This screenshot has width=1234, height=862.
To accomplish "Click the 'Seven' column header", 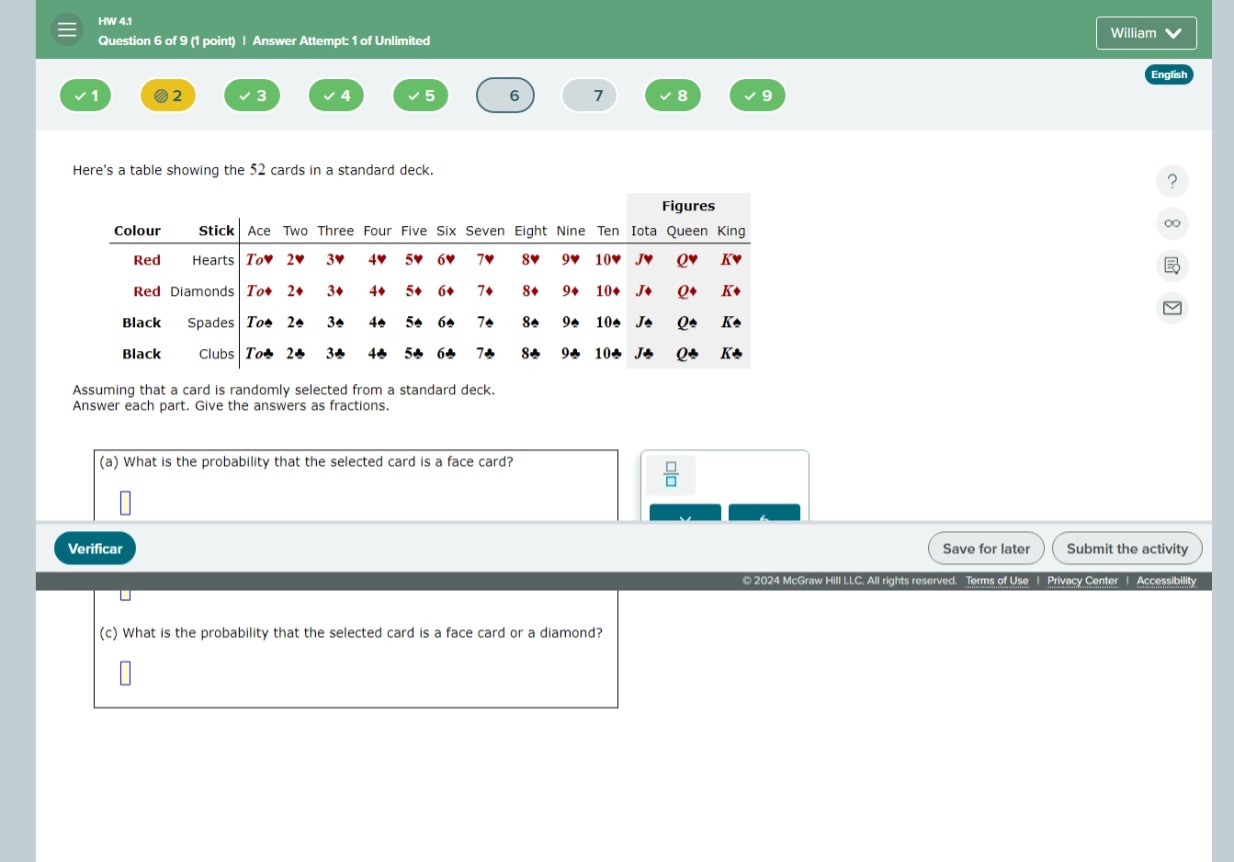I will (485, 231).
